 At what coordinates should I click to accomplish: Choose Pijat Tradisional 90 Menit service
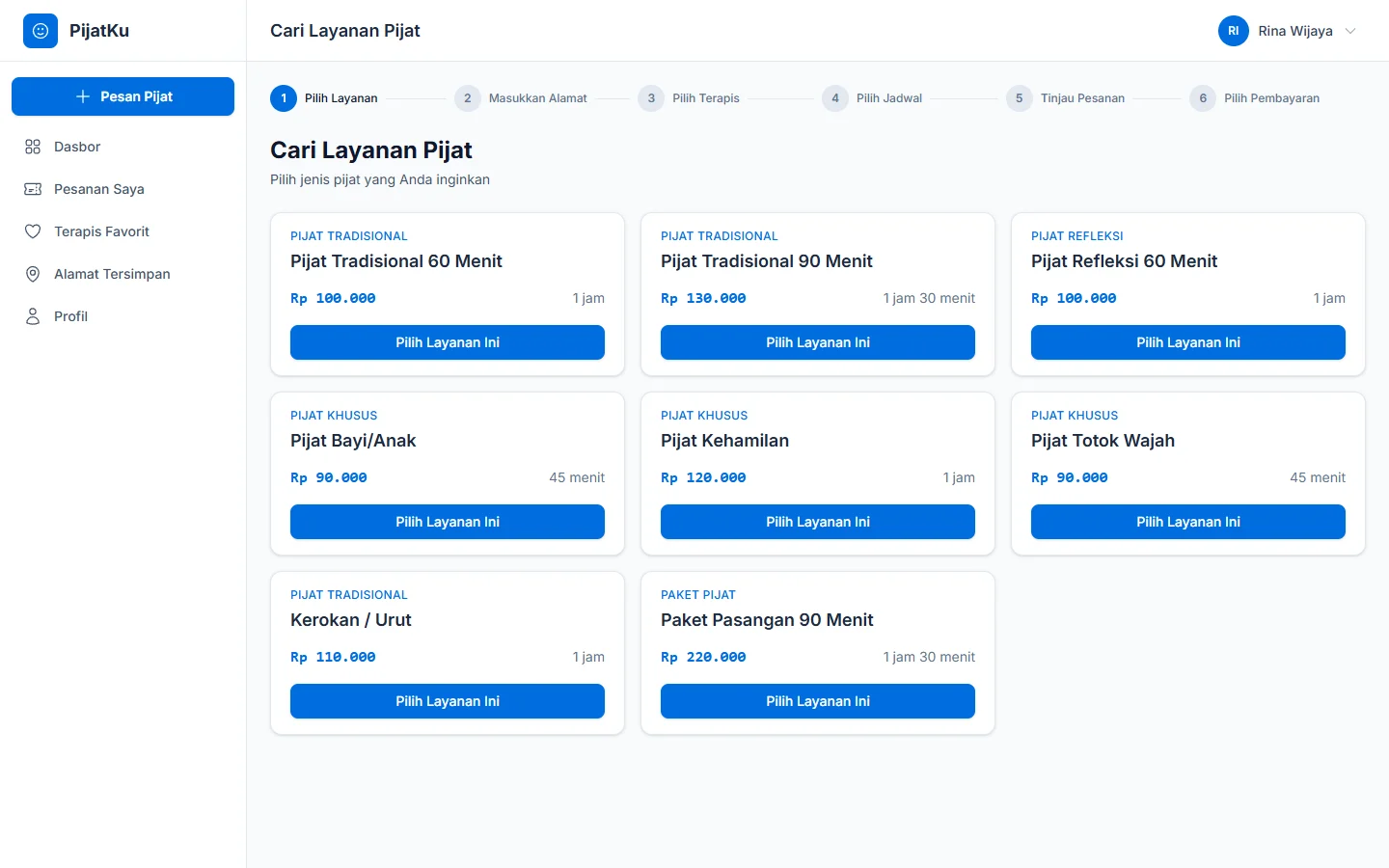(818, 342)
